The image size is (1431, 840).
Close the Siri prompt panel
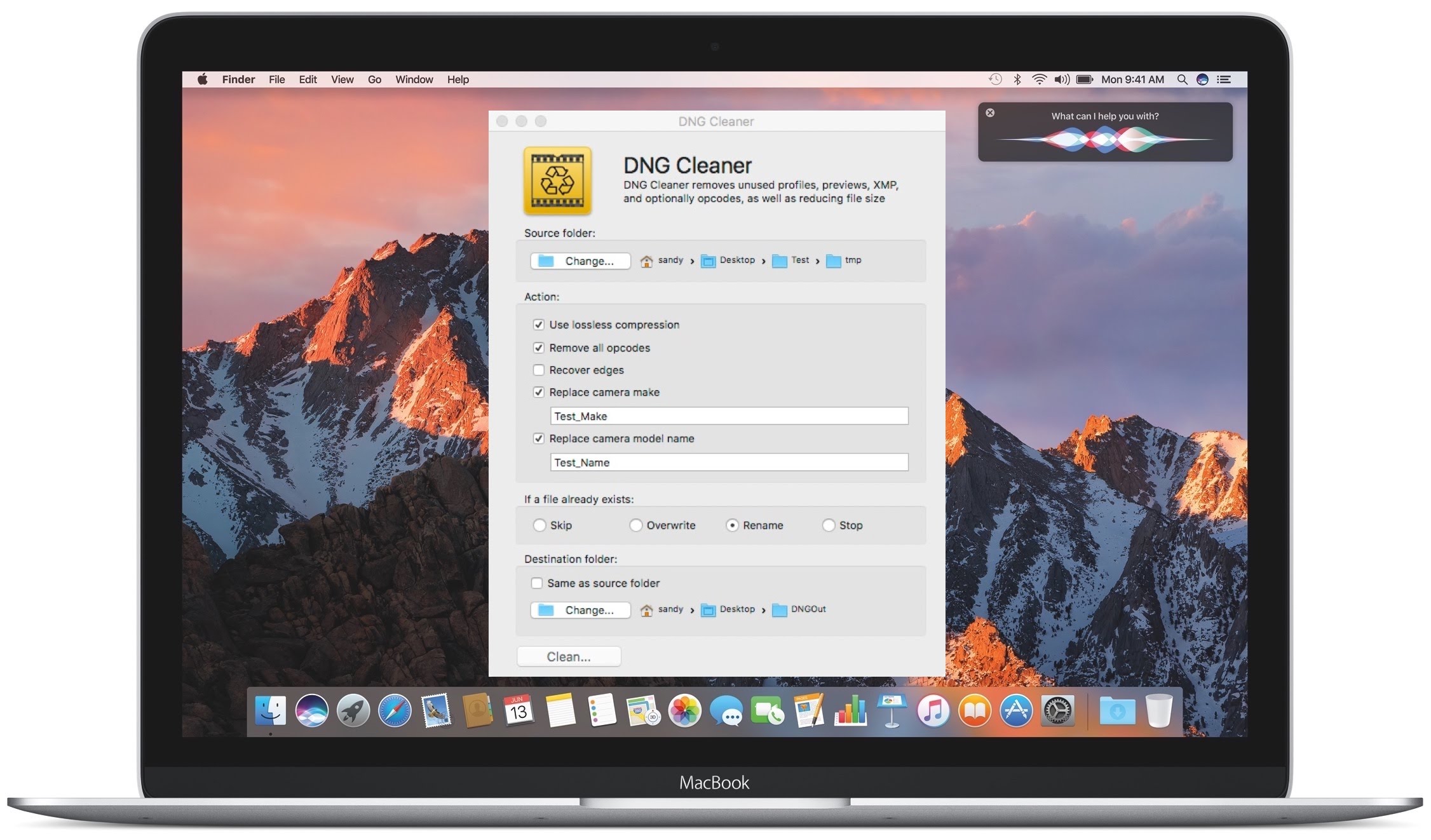990,112
